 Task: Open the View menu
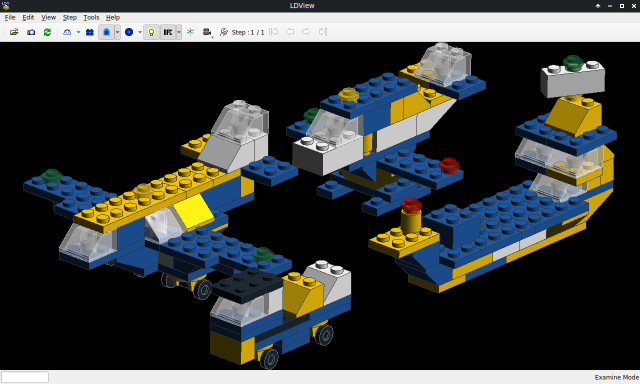tap(49, 18)
